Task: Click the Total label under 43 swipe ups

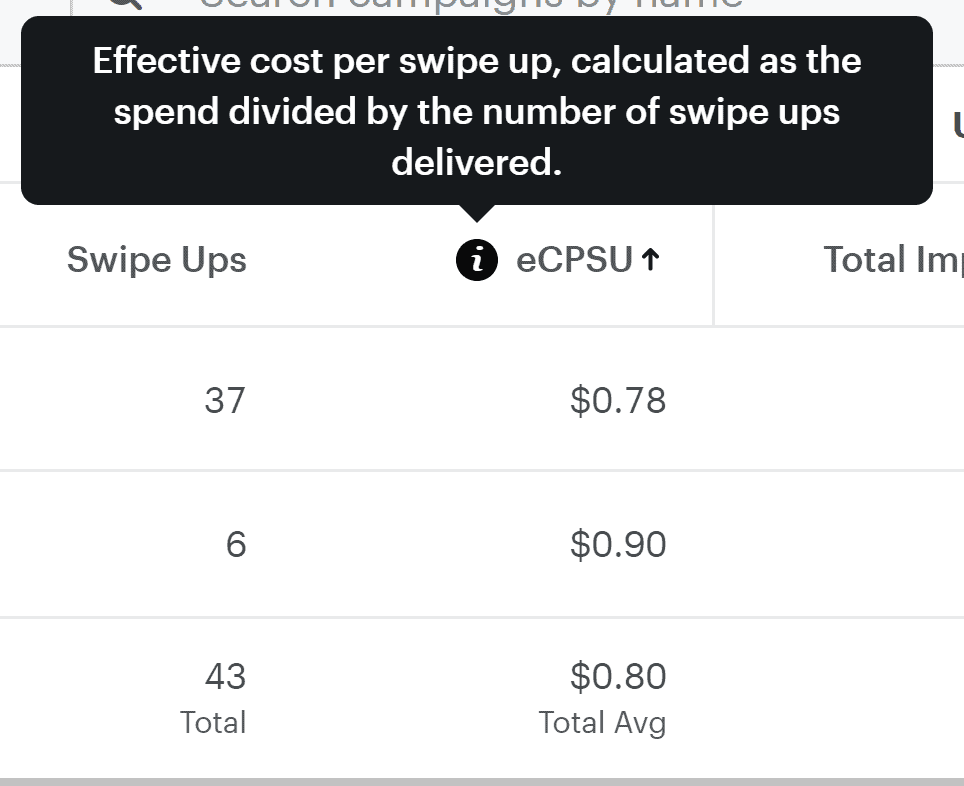Action: (x=212, y=722)
